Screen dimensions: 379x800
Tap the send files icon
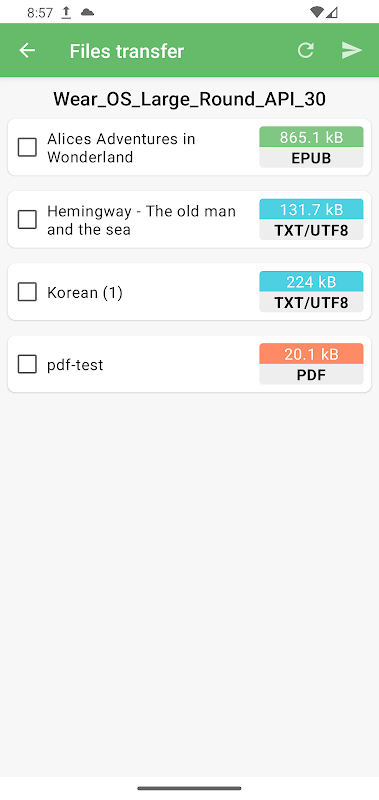coord(351,50)
